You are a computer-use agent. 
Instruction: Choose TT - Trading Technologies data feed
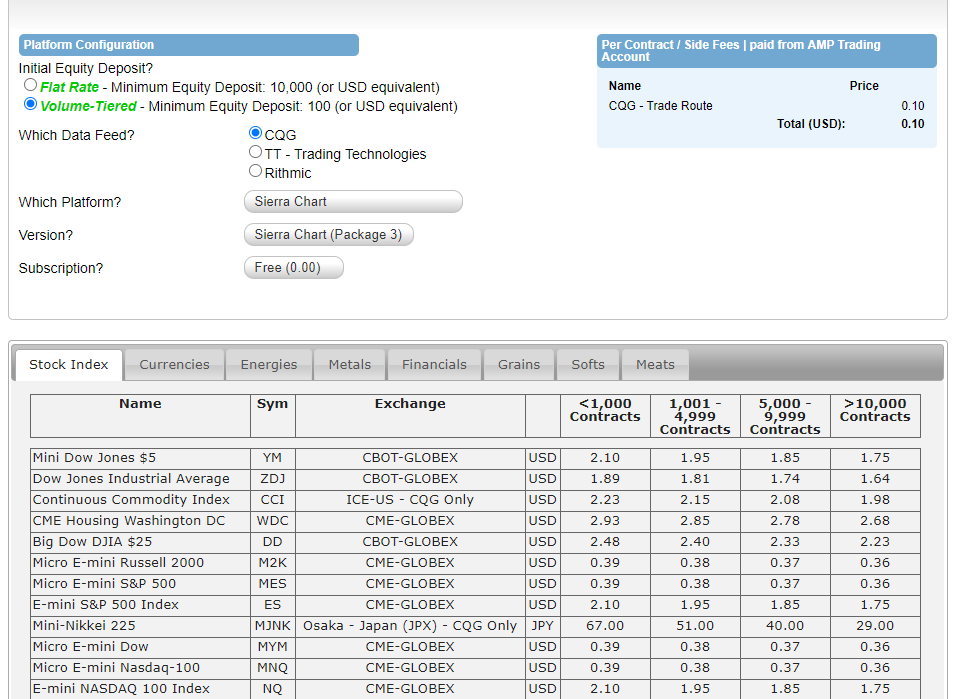click(x=255, y=152)
